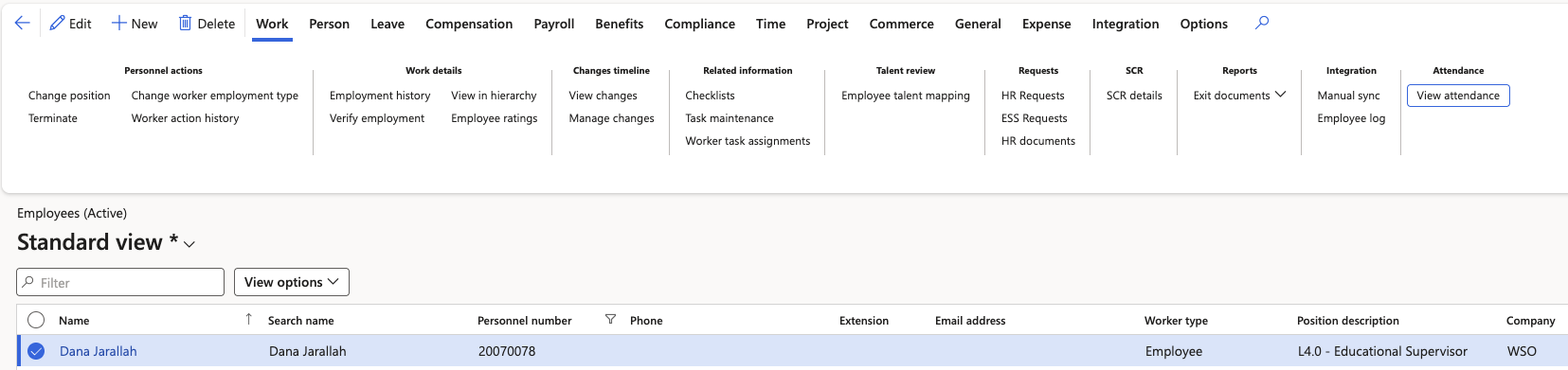The image size is (1568, 370).
Task: Open Worker task assignments
Action: pos(748,141)
